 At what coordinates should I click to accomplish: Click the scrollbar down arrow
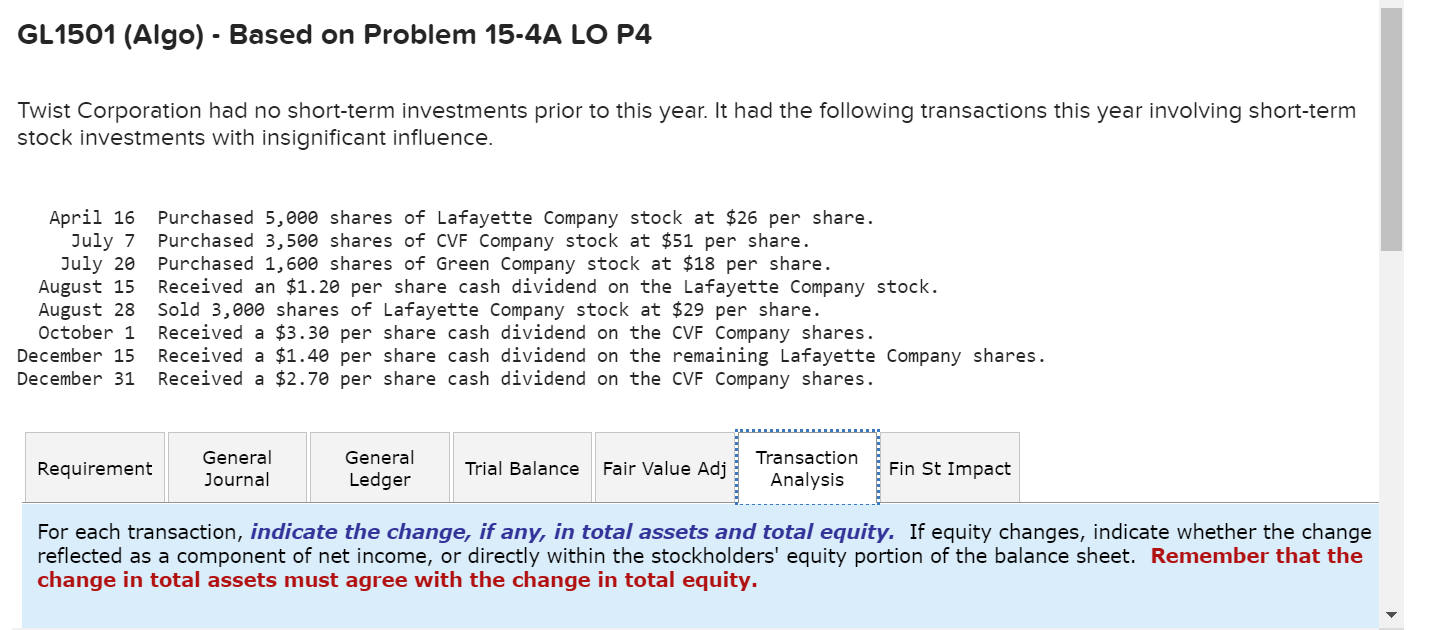[1393, 613]
